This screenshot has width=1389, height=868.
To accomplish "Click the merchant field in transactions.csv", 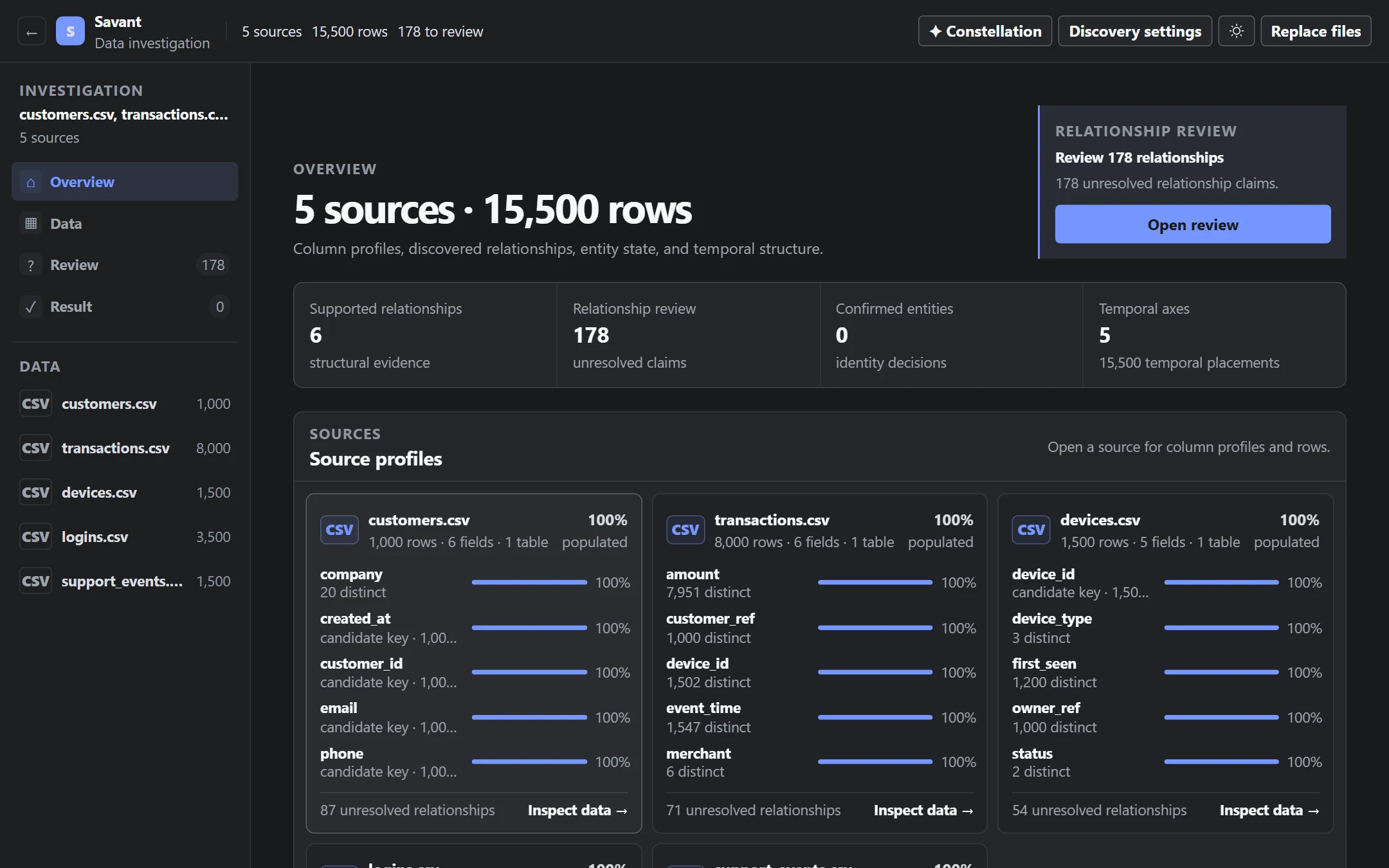I will click(821, 762).
